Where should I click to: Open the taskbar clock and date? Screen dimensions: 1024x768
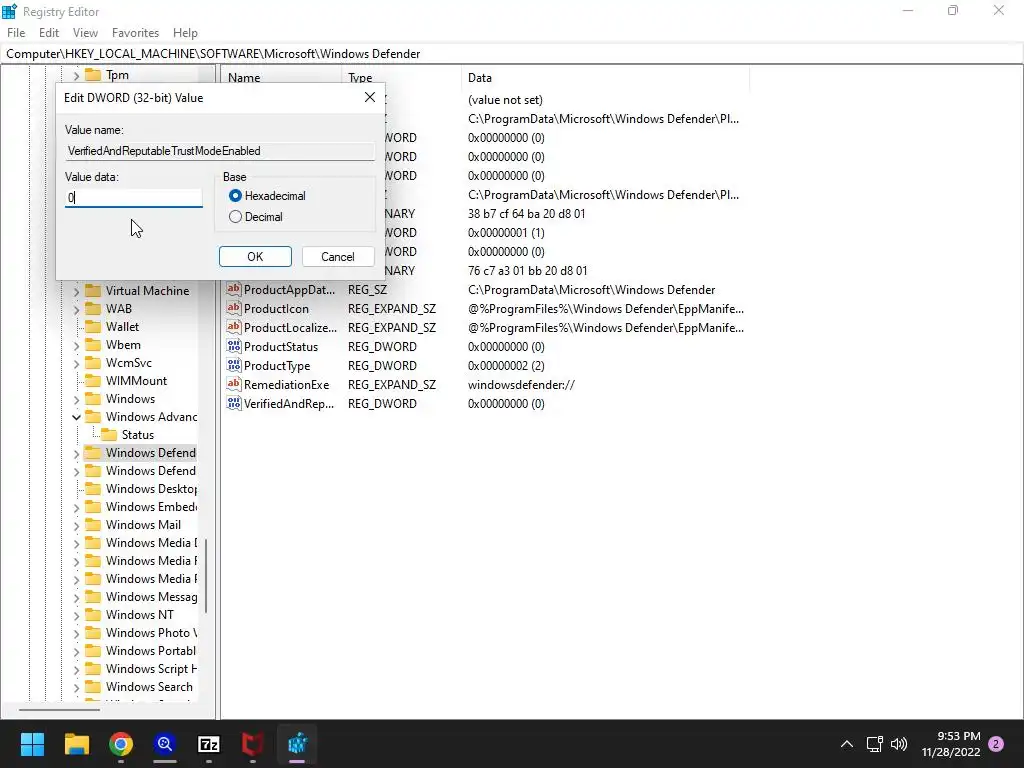point(951,744)
